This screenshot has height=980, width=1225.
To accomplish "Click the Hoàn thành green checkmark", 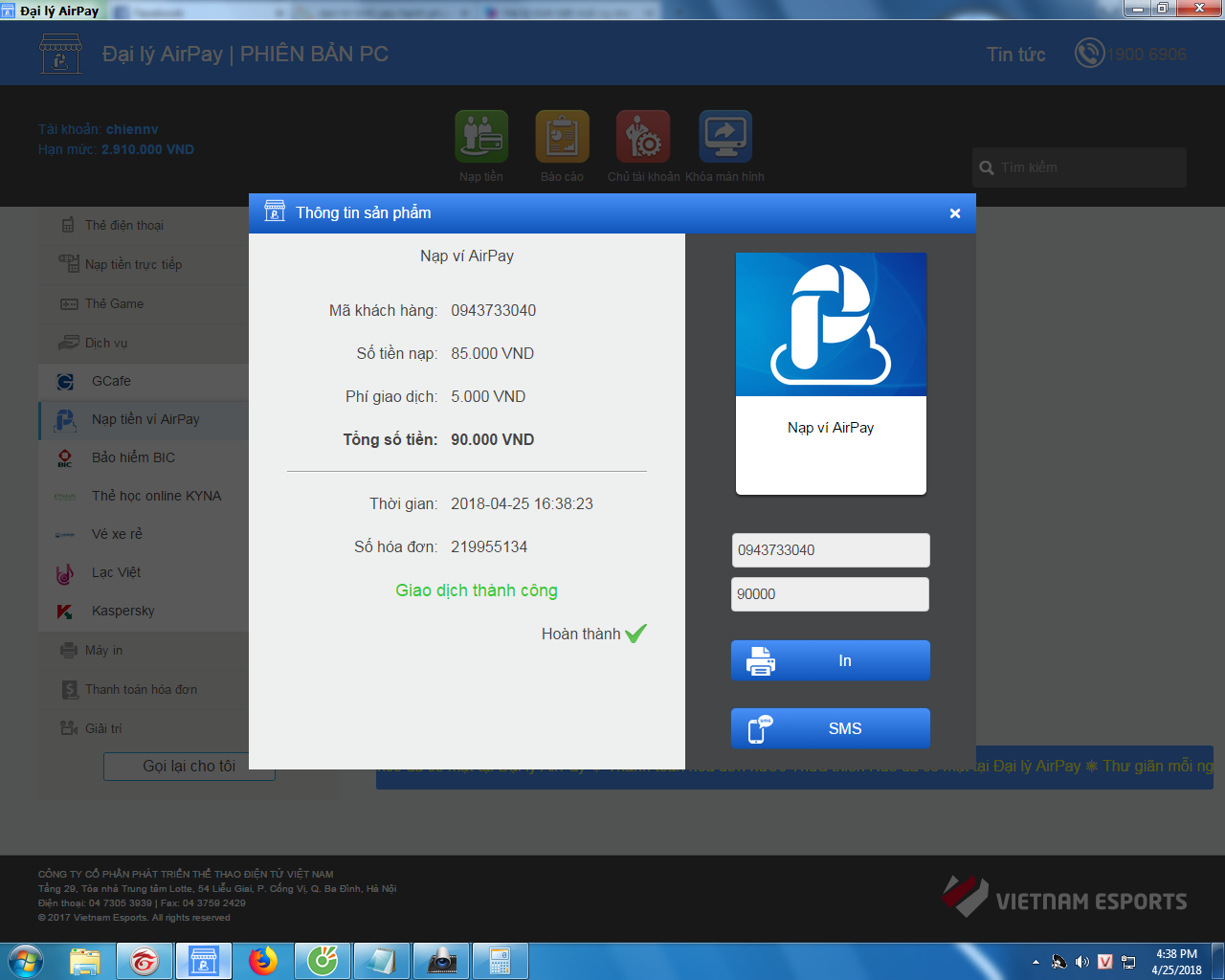I will pyautogui.click(x=636, y=634).
